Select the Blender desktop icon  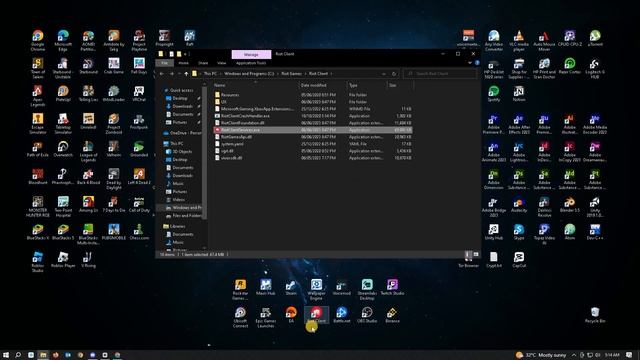click(x=569, y=204)
